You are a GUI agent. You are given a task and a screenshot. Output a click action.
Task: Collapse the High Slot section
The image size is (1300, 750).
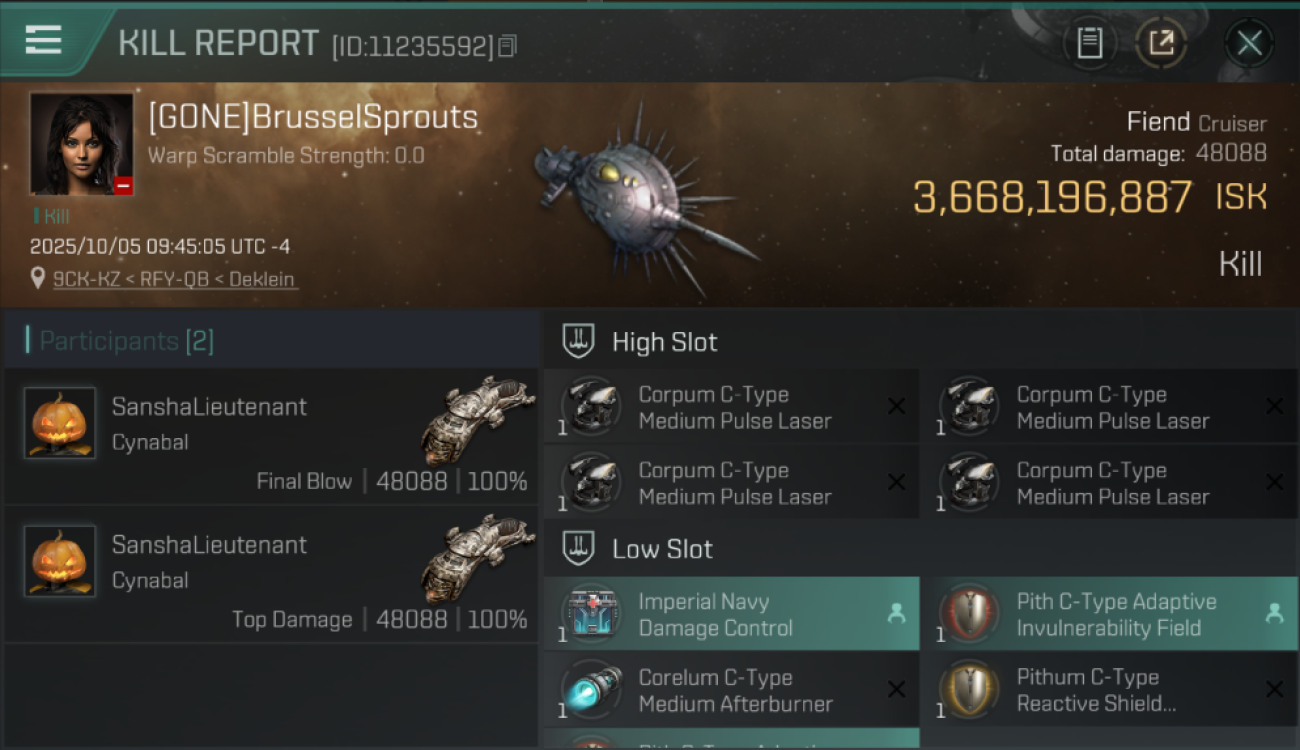point(579,341)
